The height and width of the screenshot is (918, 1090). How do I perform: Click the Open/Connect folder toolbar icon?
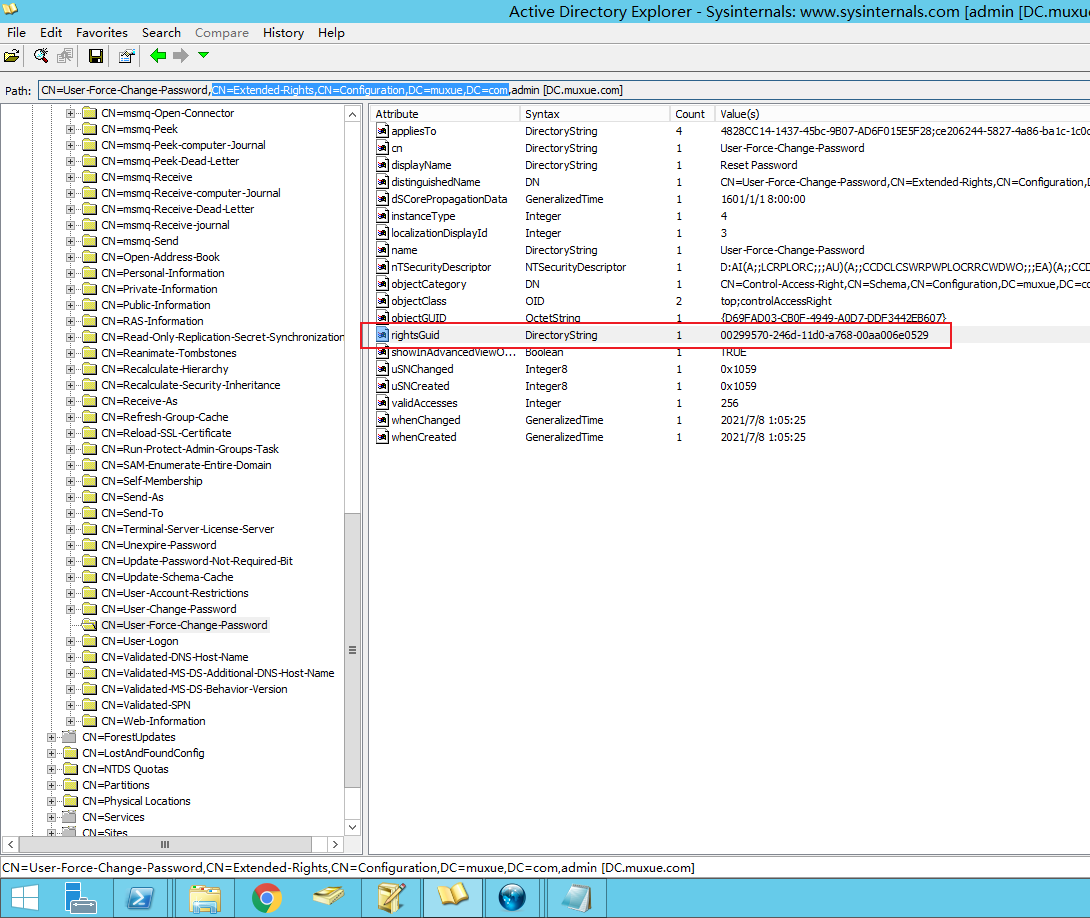pos(12,56)
